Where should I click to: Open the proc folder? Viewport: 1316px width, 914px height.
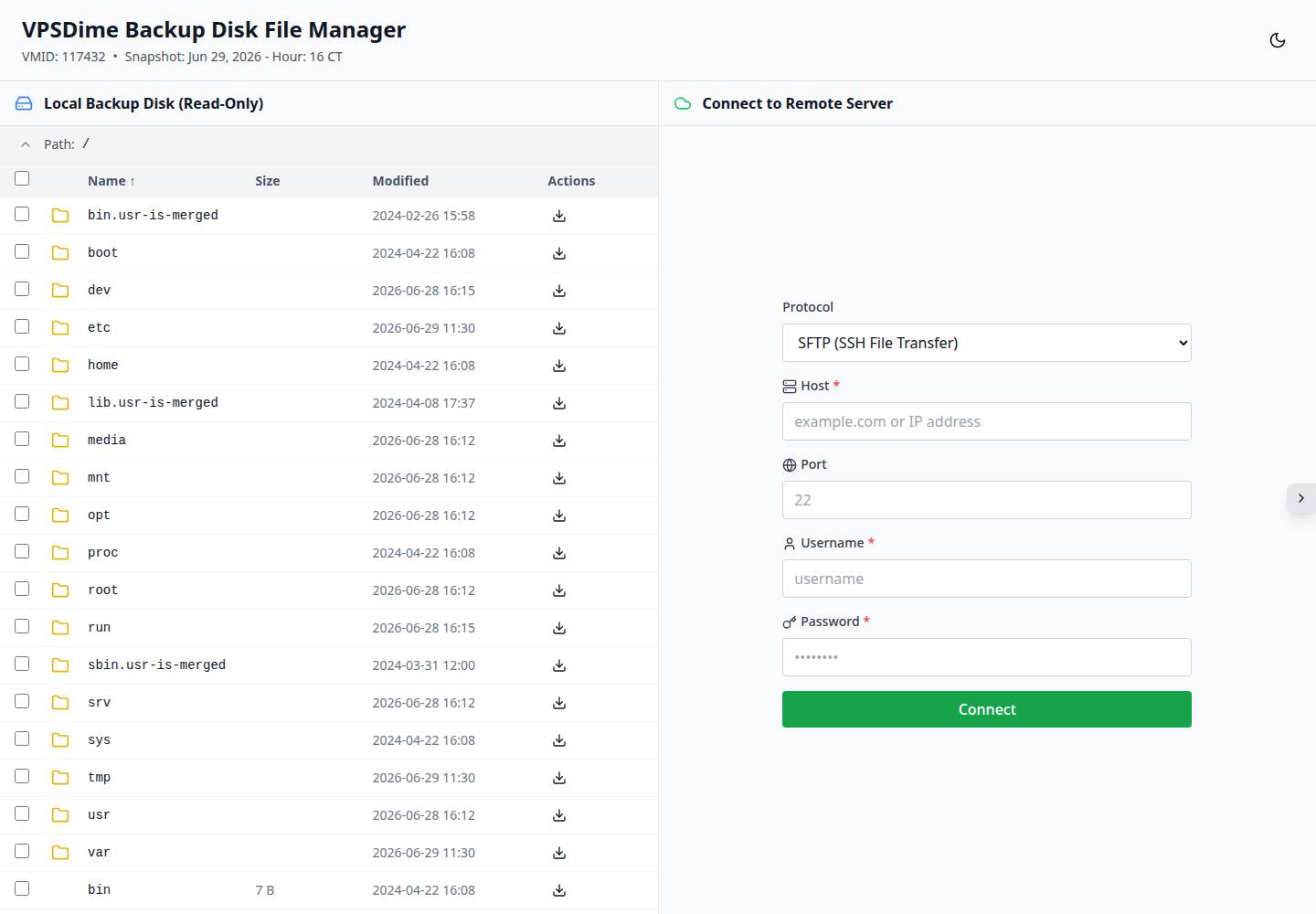102,553
